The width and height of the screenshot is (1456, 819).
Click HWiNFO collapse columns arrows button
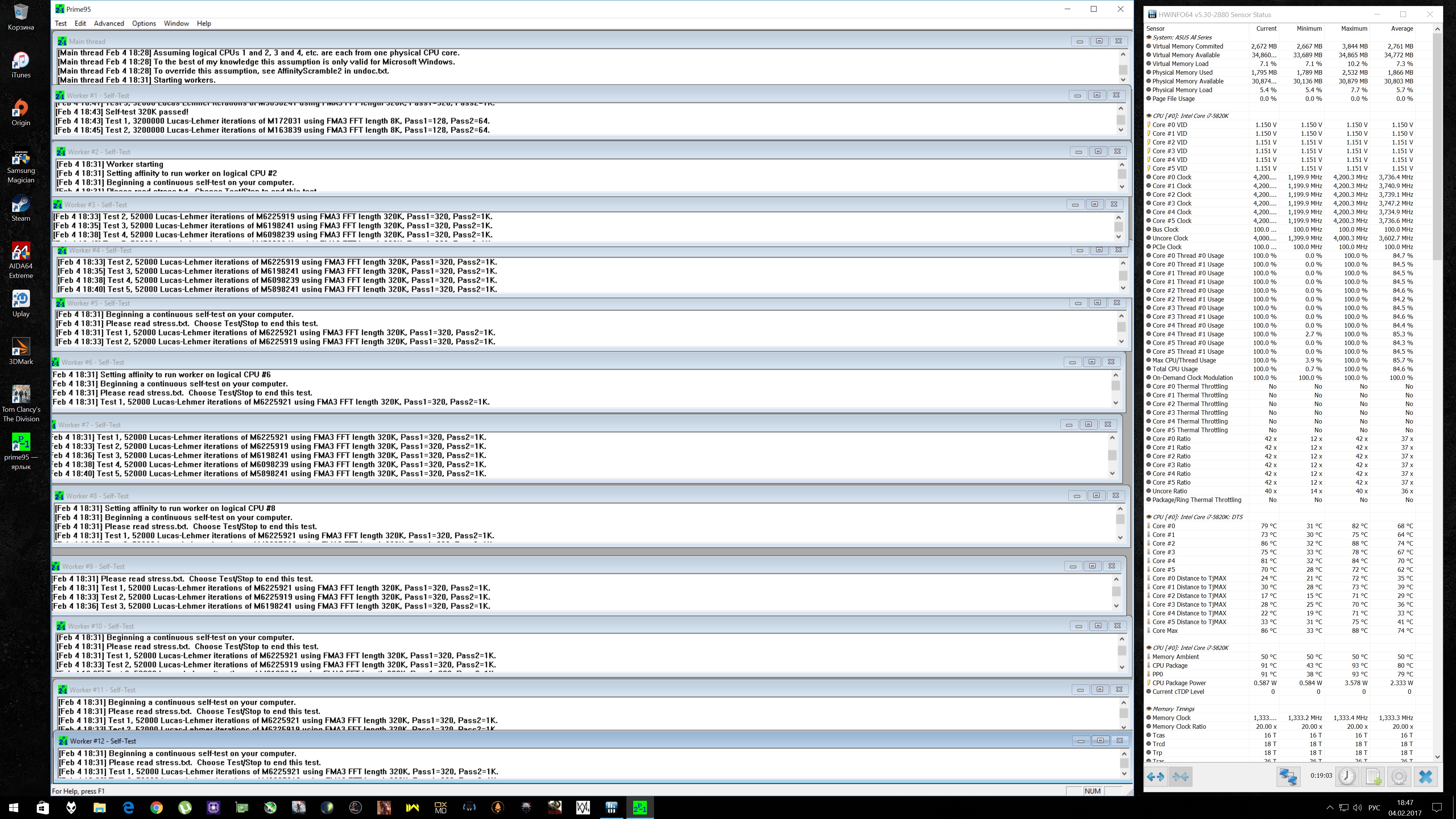tap(1180, 777)
